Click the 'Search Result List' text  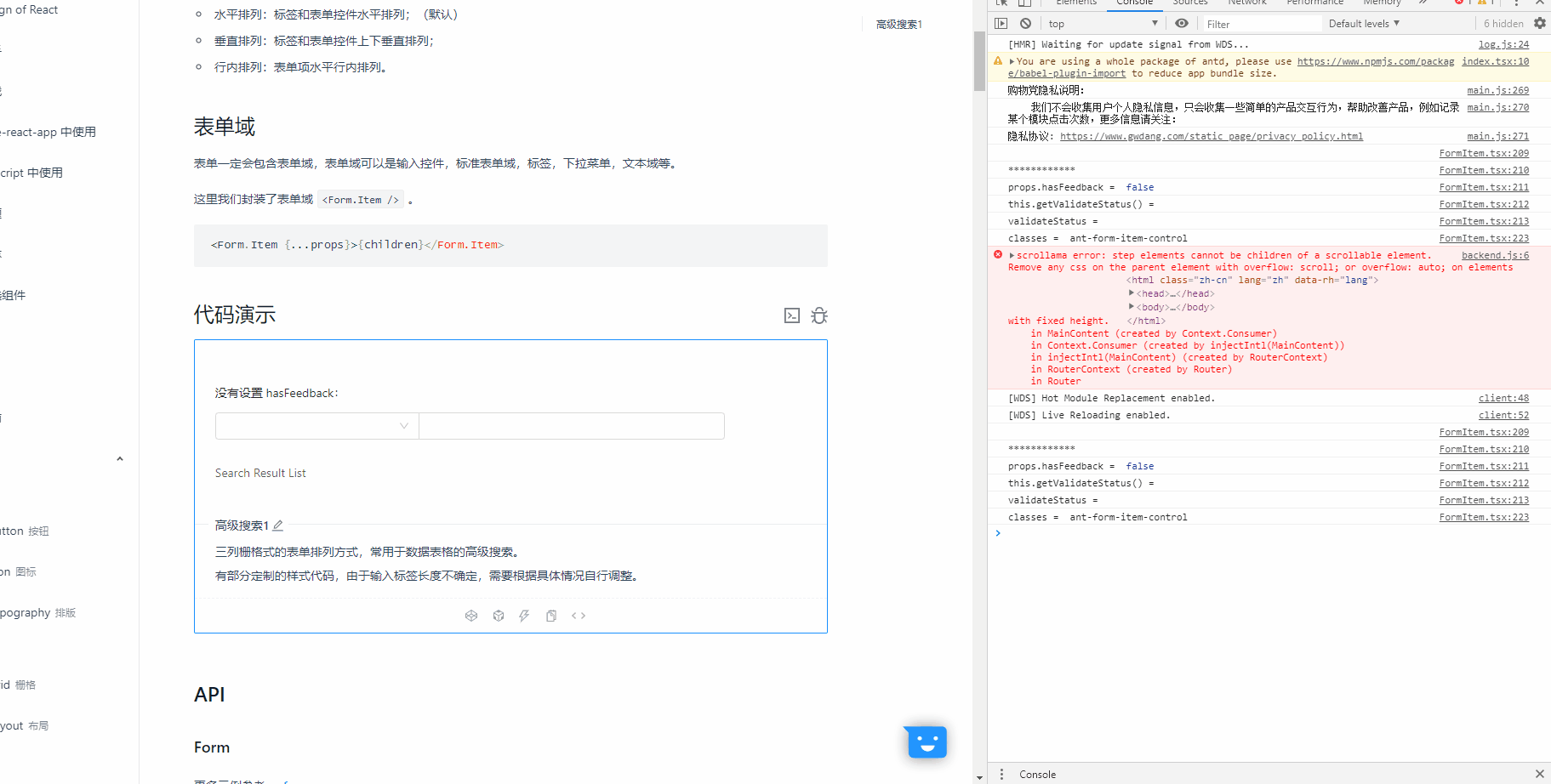pos(260,473)
